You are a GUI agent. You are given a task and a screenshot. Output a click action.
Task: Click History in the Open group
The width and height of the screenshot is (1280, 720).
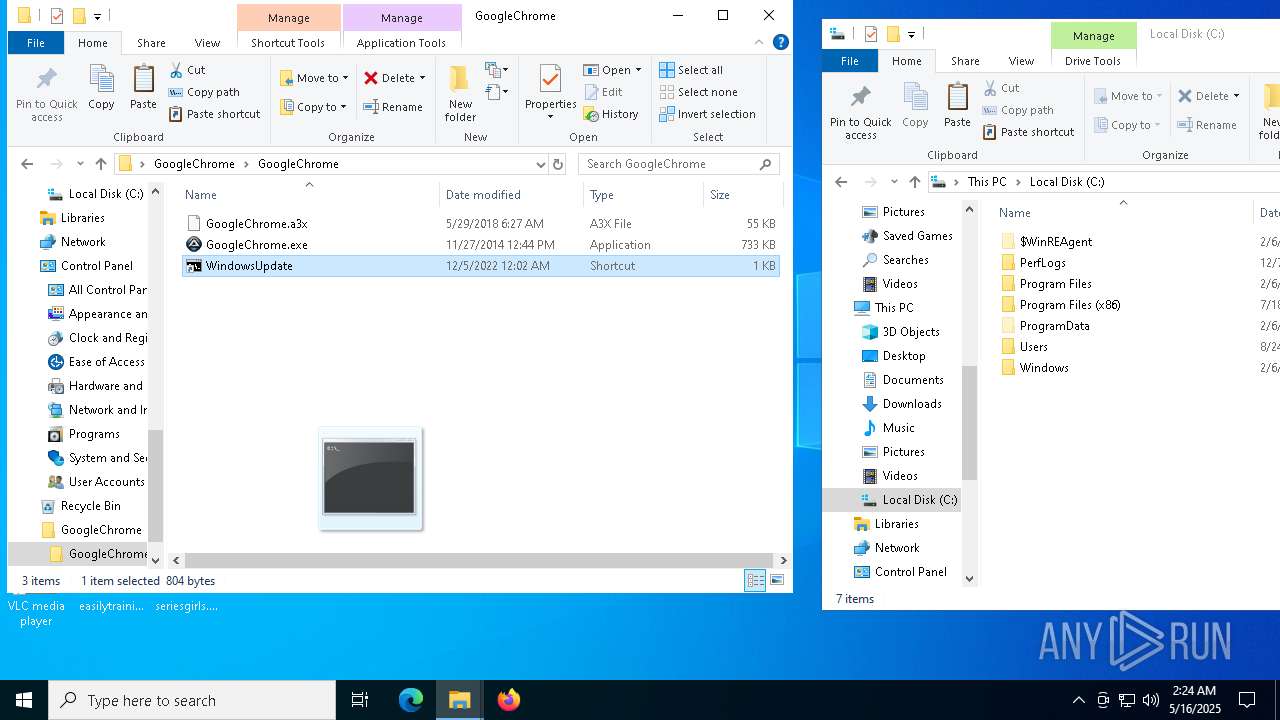click(x=611, y=114)
